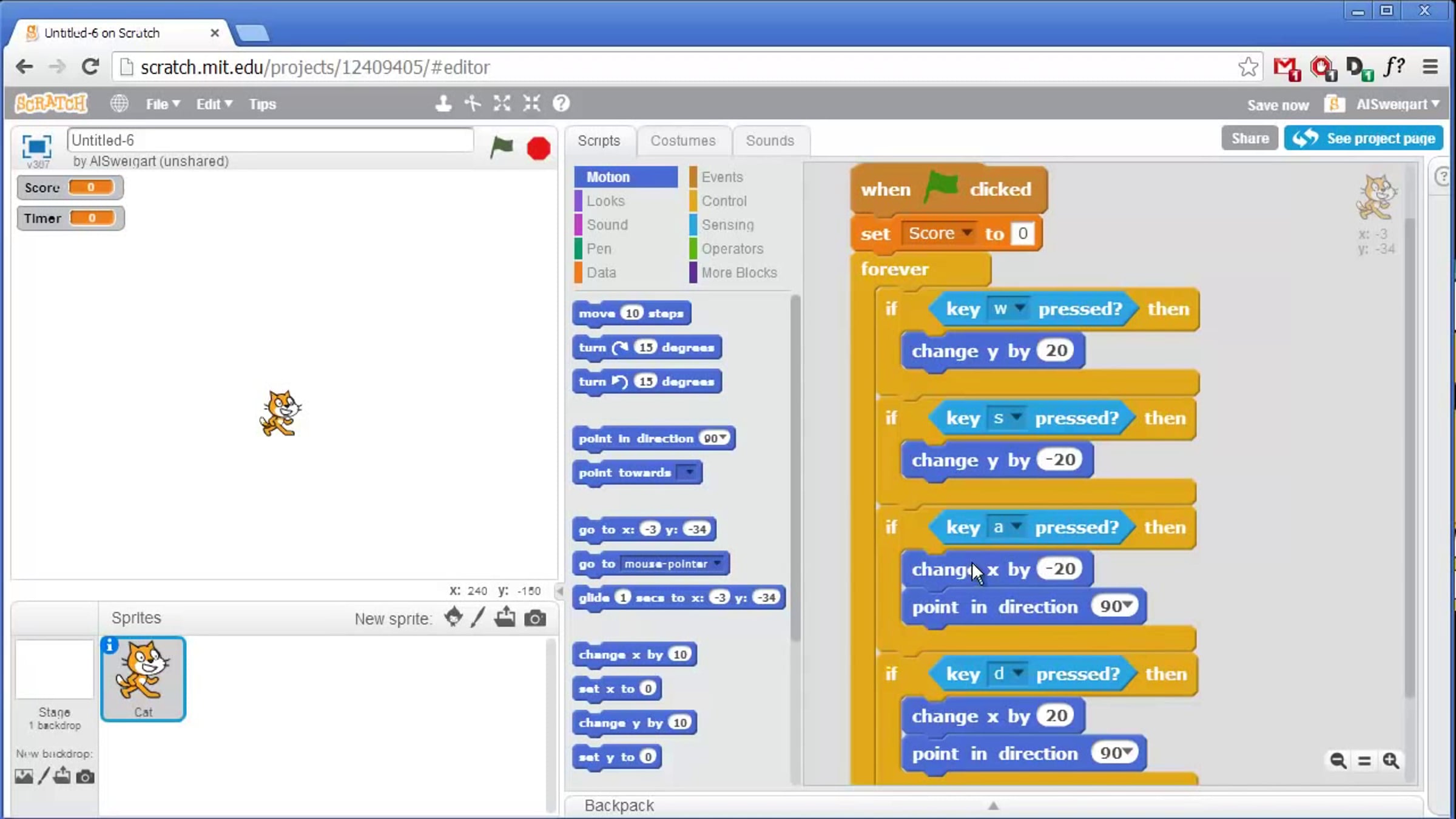Image resolution: width=1456 pixels, height=819 pixels.
Task: Open the AlSweigart account dropdown
Action: [1398, 104]
